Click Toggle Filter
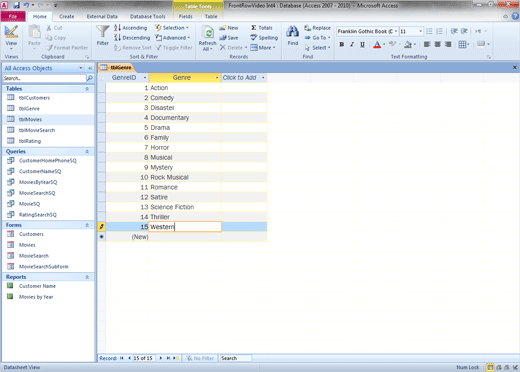 [174, 48]
